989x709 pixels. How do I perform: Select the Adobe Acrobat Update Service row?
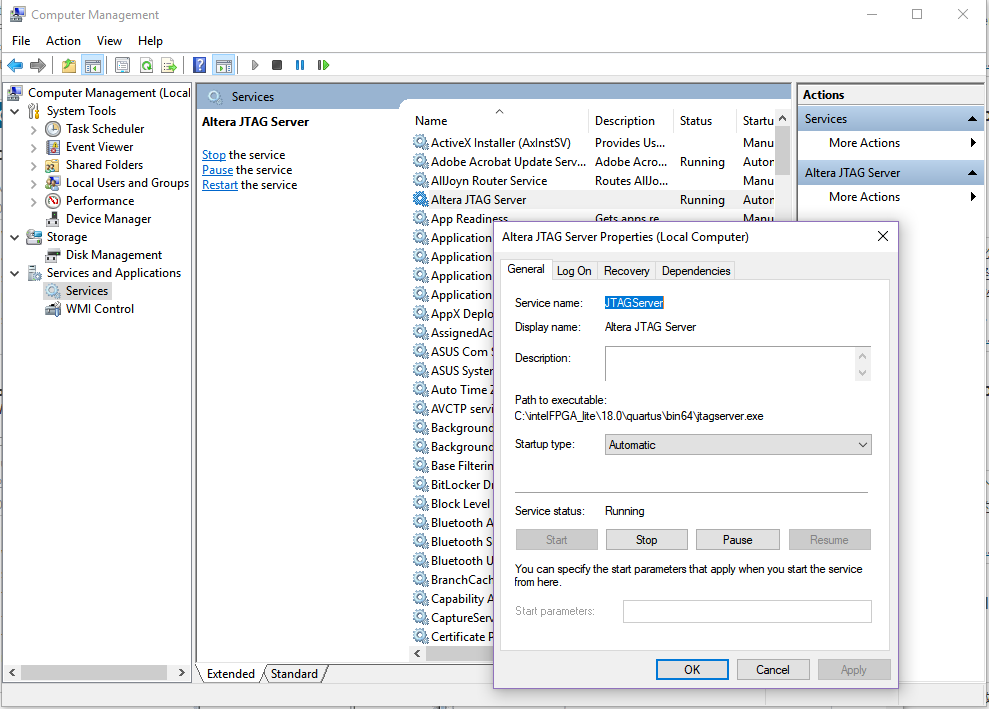(x=593, y=162)
